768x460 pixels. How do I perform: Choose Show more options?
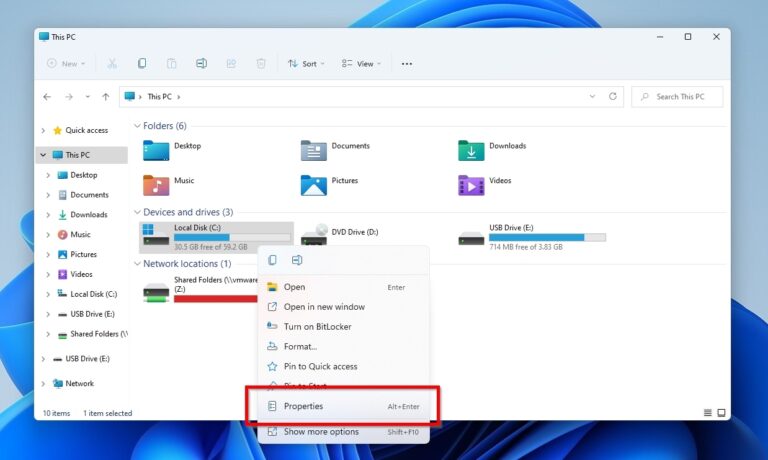pos(343,432)
